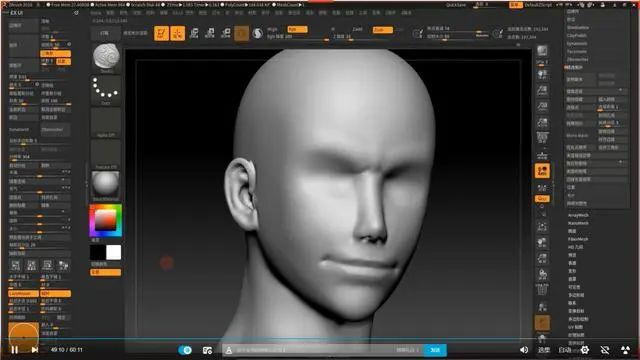Click the Scroll canvas icon on right shelf
Screen dimensions: 640x360
[x=542, y=74]
